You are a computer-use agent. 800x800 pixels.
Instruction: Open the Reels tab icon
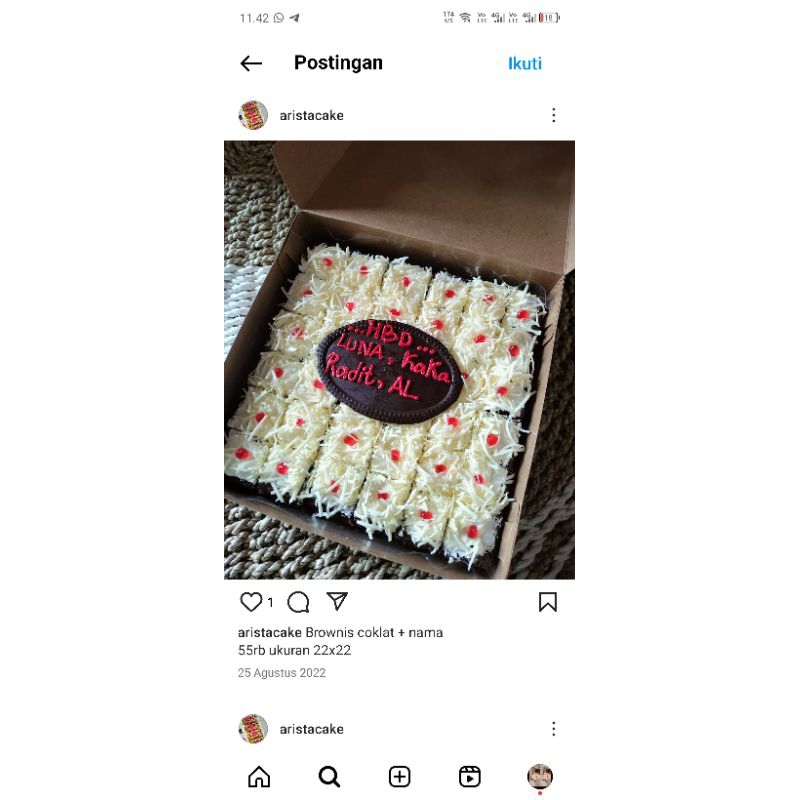[469, 777]
